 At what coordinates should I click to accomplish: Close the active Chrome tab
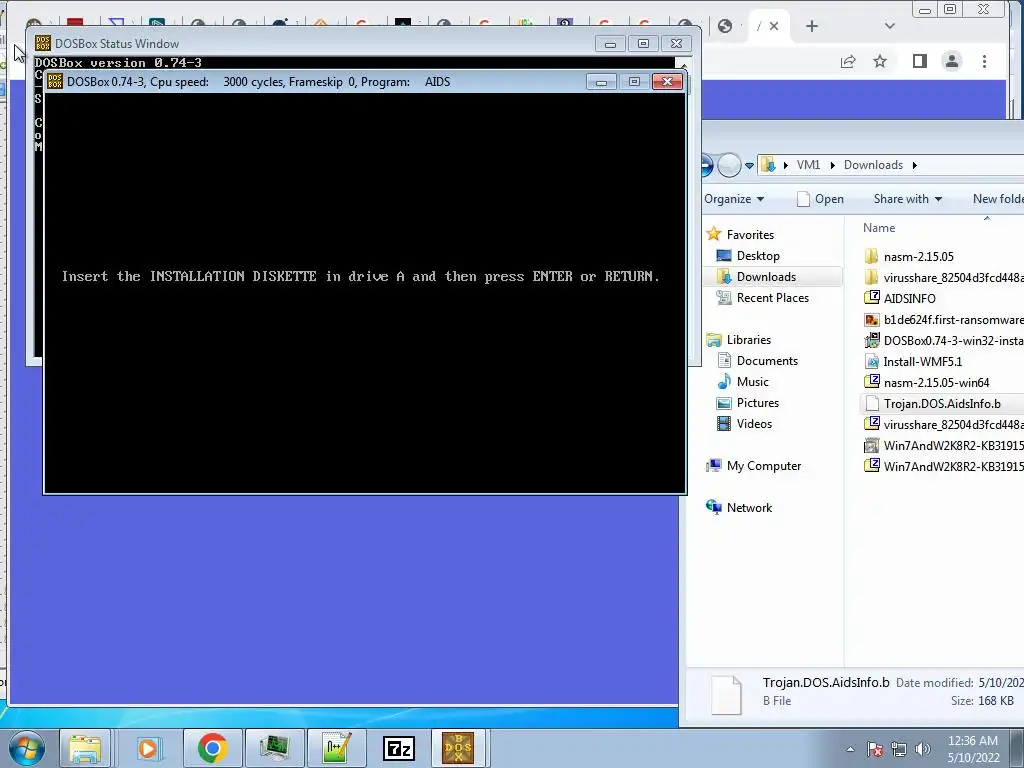[774, 26]
